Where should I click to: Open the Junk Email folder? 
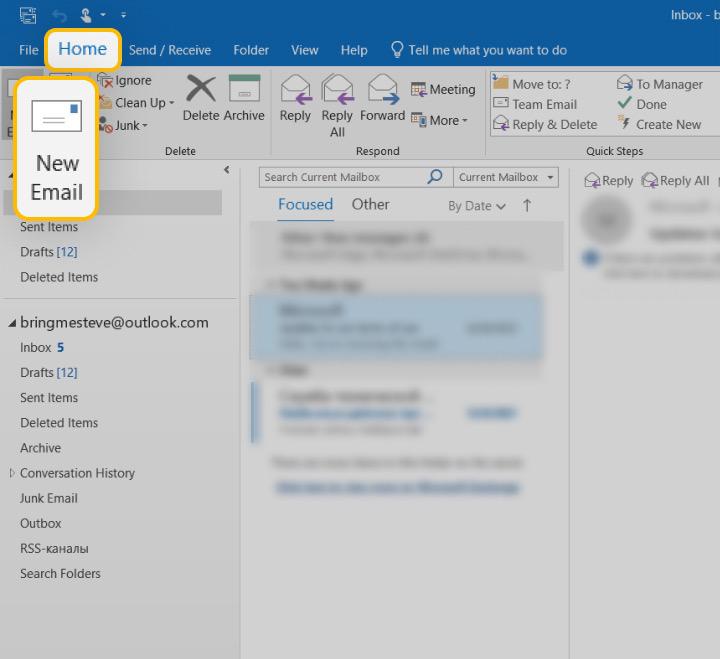[48, 498]
